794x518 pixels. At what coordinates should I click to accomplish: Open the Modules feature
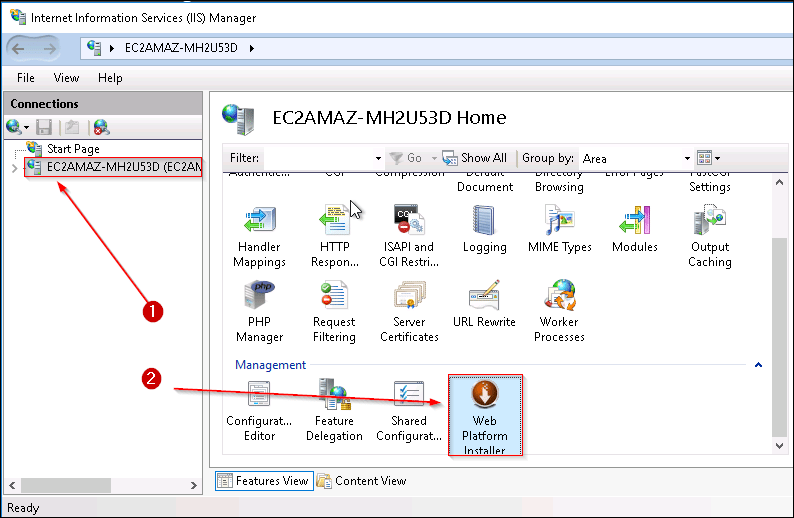tap(634, 229)
